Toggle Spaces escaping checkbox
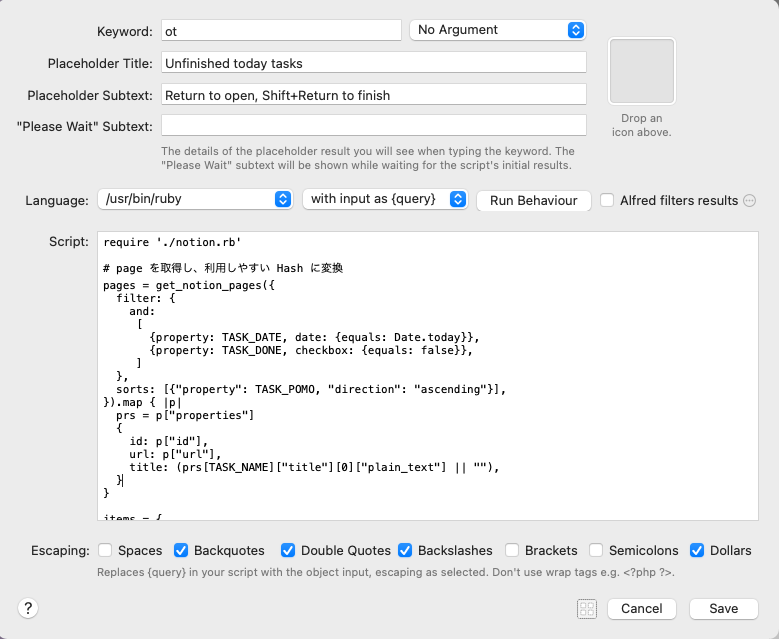 pyautogui.click(x=105, y=550)
